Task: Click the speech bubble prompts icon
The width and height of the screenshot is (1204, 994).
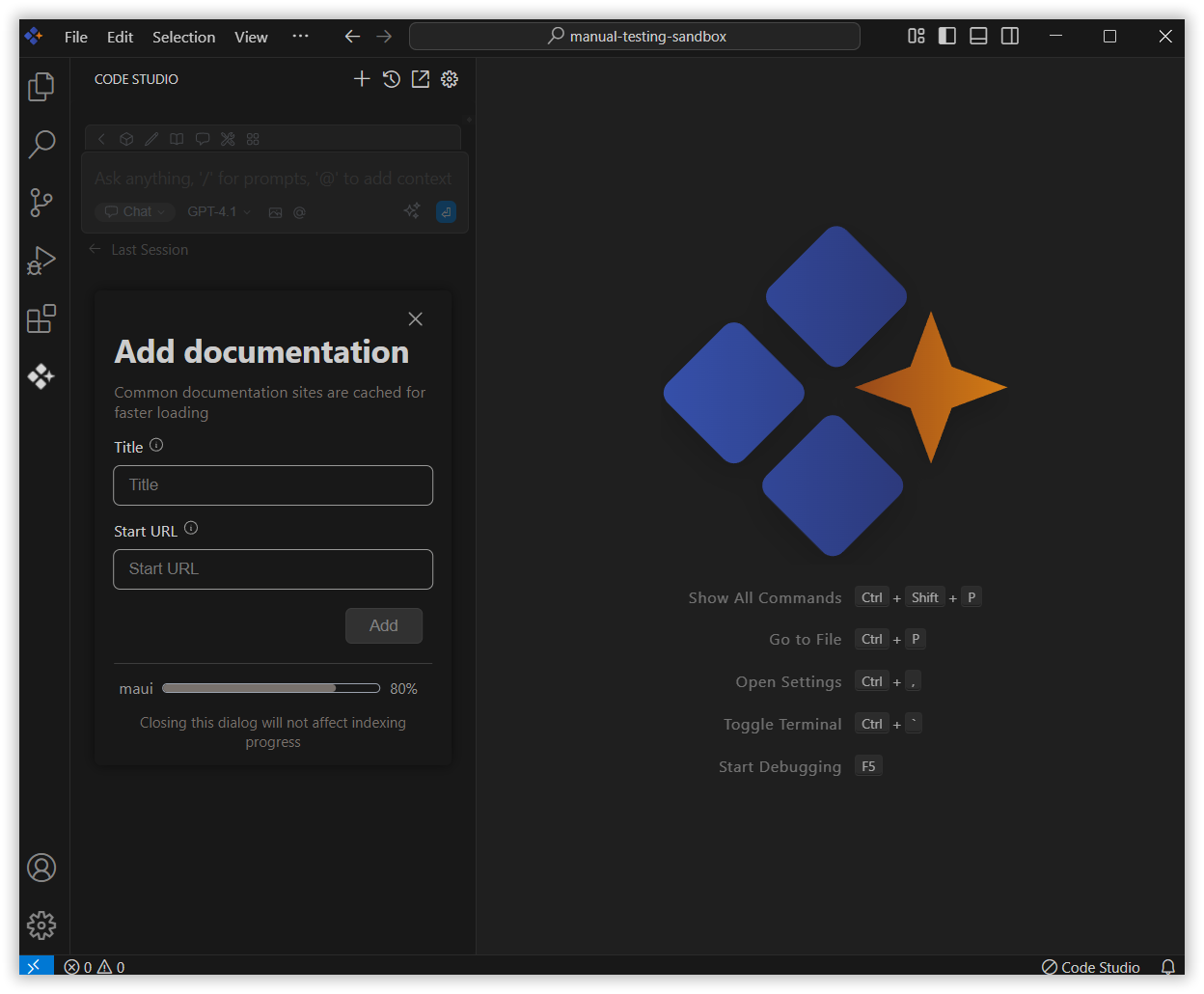Action: coord(203,139)
